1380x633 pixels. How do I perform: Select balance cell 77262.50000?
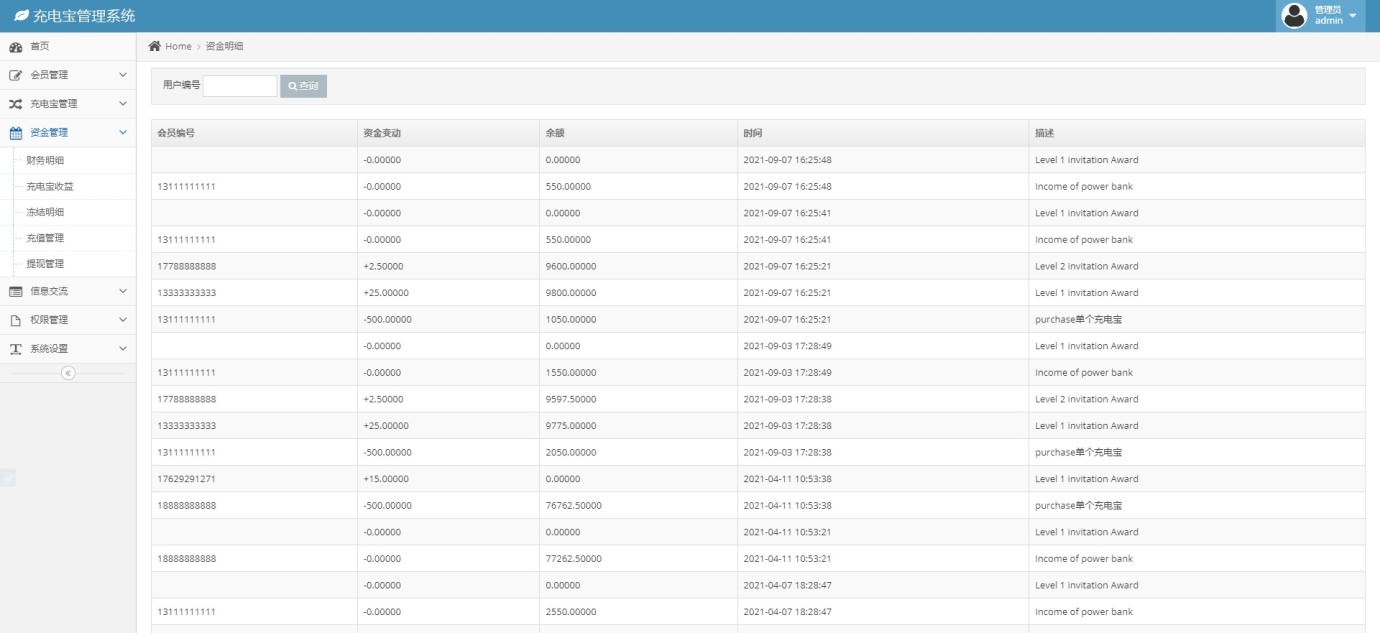click(x=574, y=559)
